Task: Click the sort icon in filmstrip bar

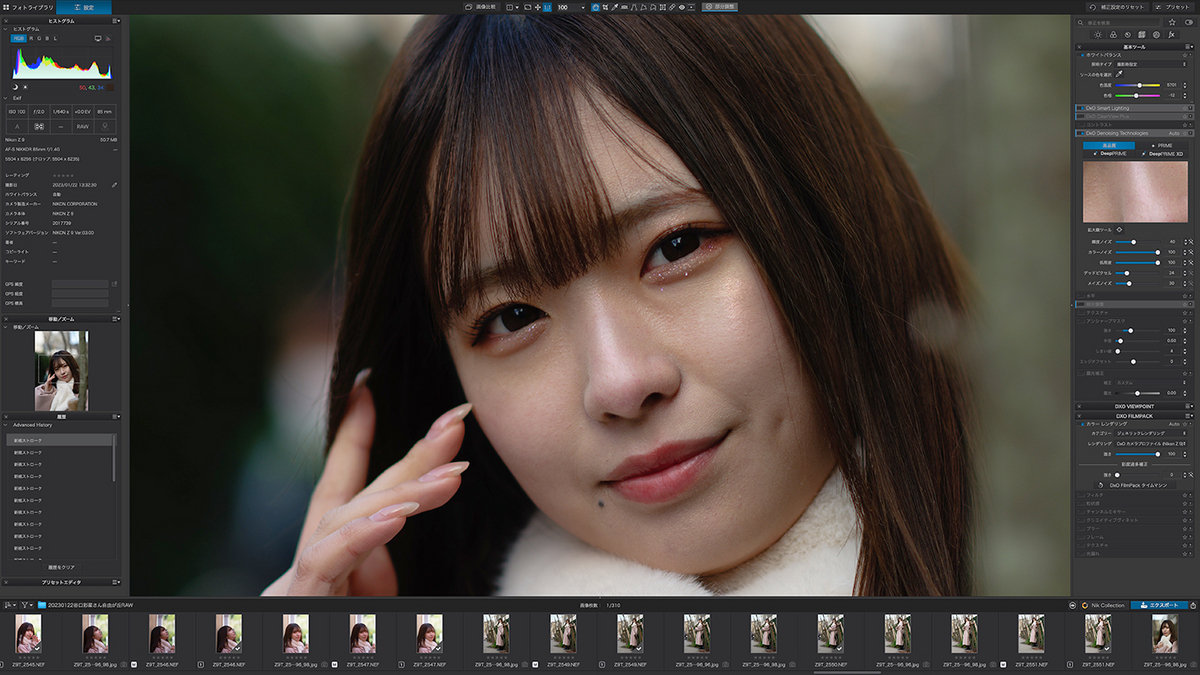Action: [x=9, y=605]
